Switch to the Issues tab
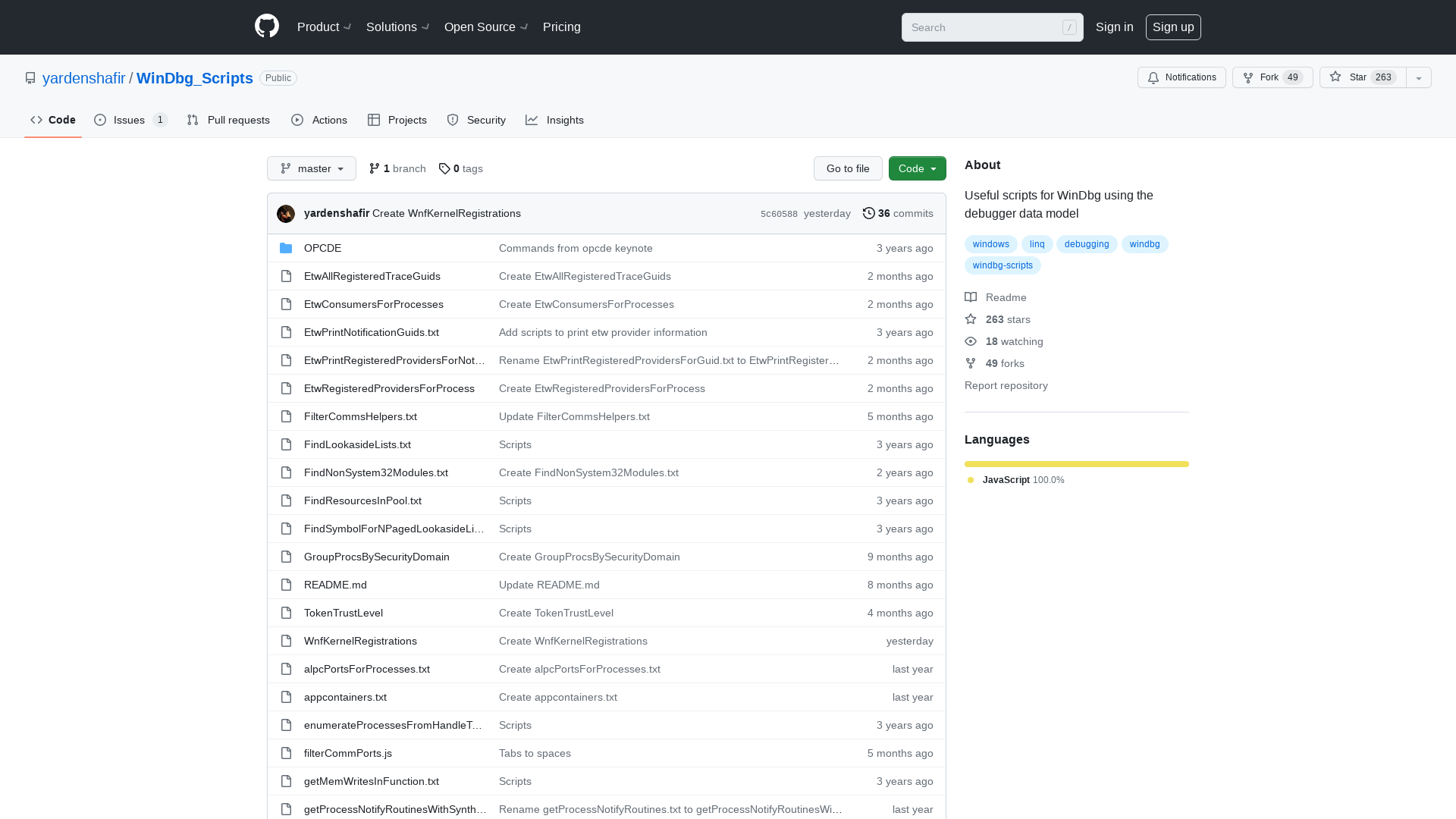 pos(130,120)
